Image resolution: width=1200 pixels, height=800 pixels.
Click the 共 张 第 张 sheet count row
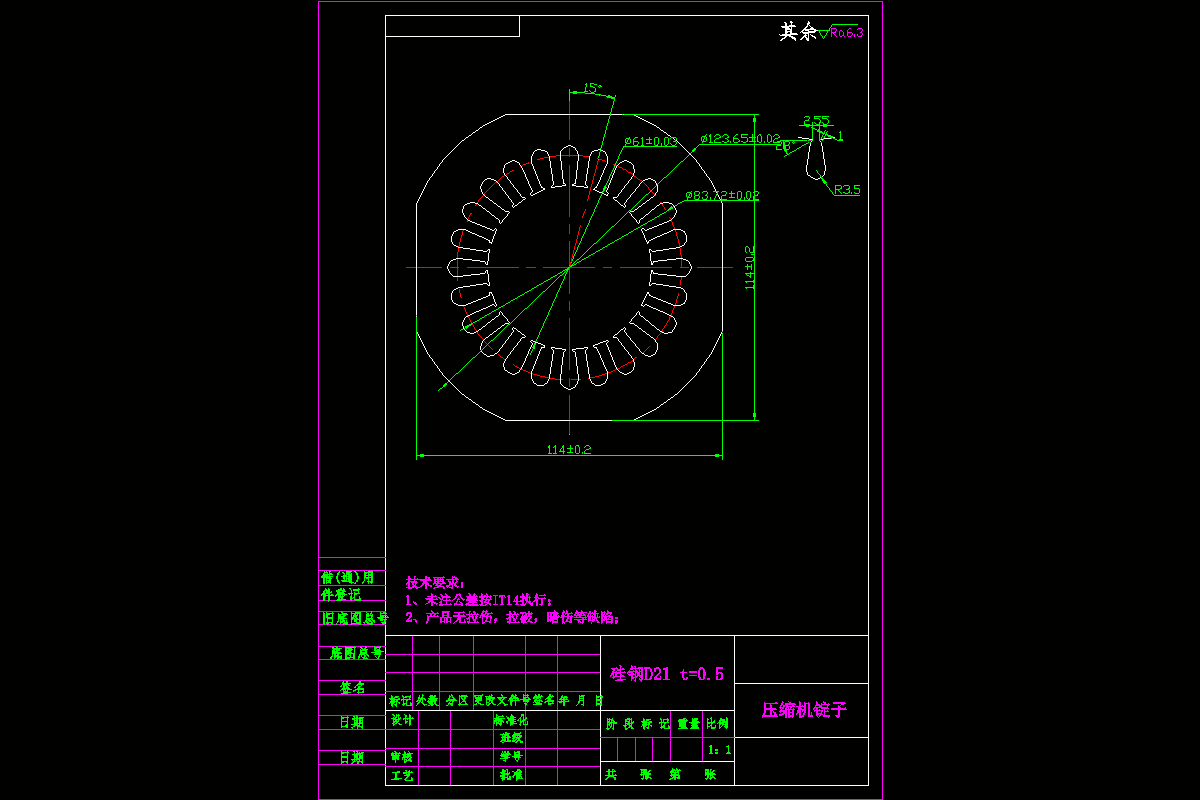tap(661, 775)
